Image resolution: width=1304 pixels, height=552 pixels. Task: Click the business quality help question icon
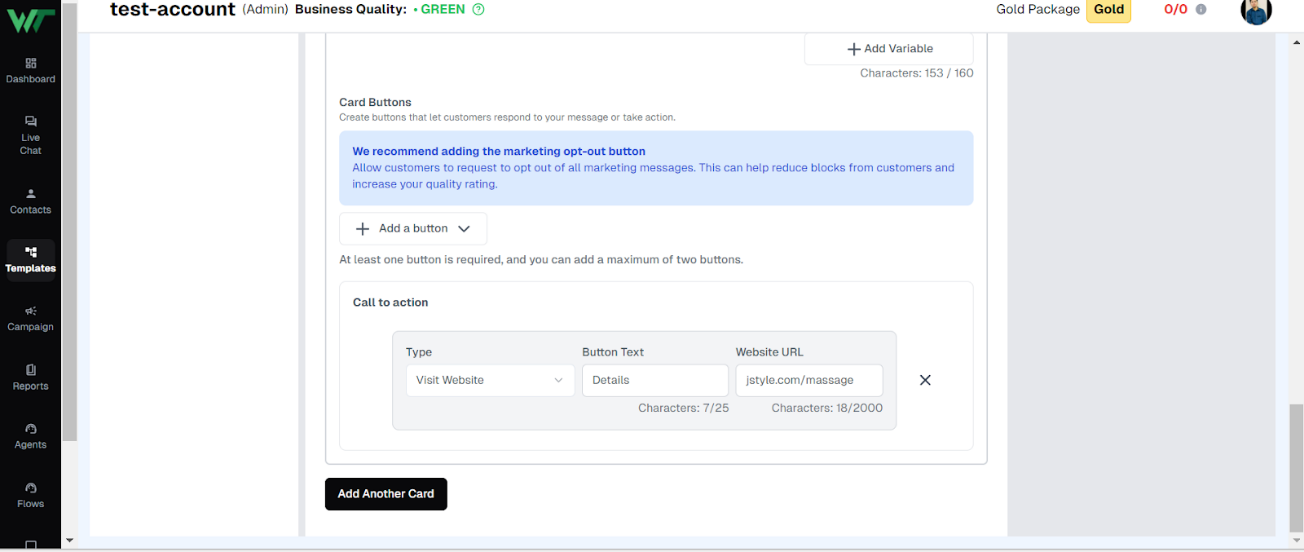pos(478,9)
